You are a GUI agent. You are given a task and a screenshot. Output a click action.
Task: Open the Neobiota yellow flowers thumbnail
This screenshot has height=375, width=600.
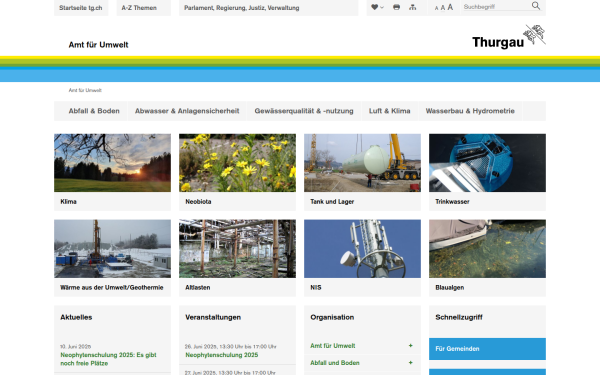(x=237, y=163)
